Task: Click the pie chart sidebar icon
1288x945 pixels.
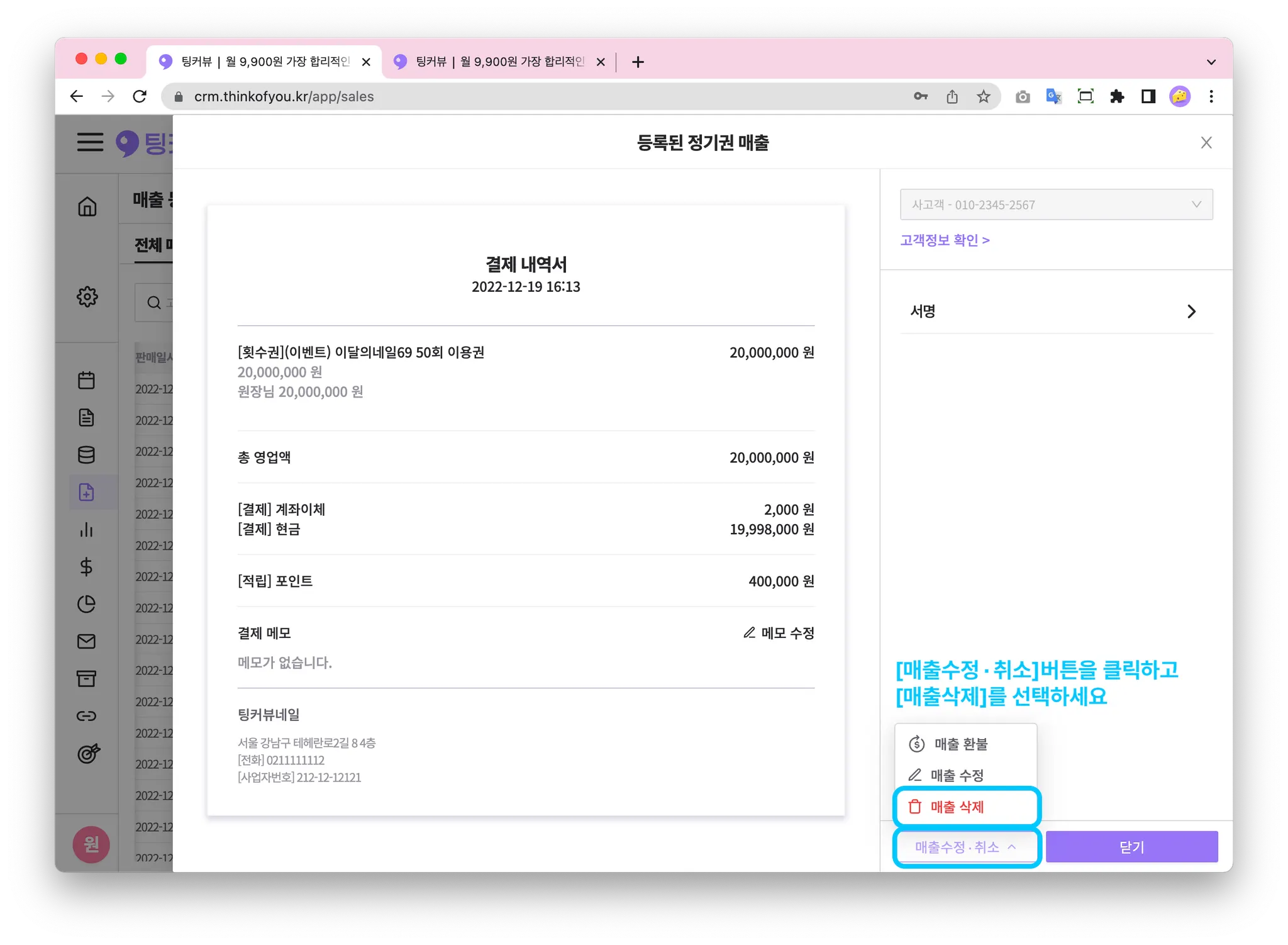Action: [x=87, y=604]
